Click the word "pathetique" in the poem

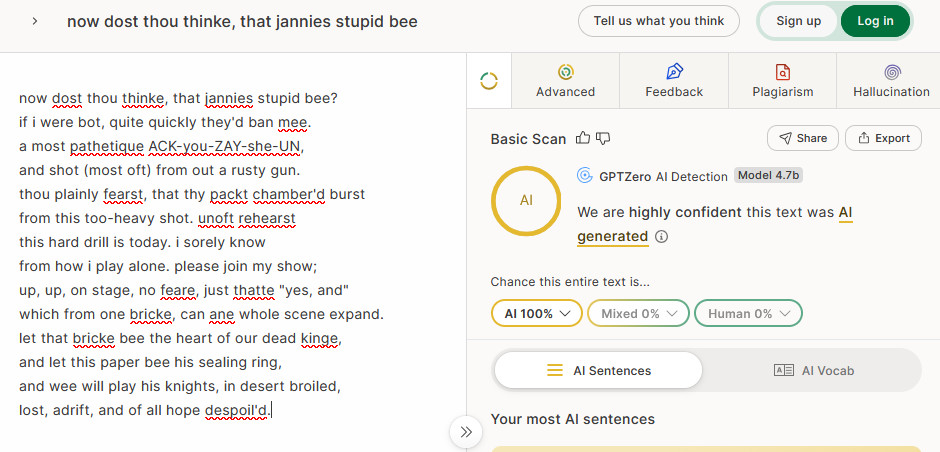click(x=107, y=146)
